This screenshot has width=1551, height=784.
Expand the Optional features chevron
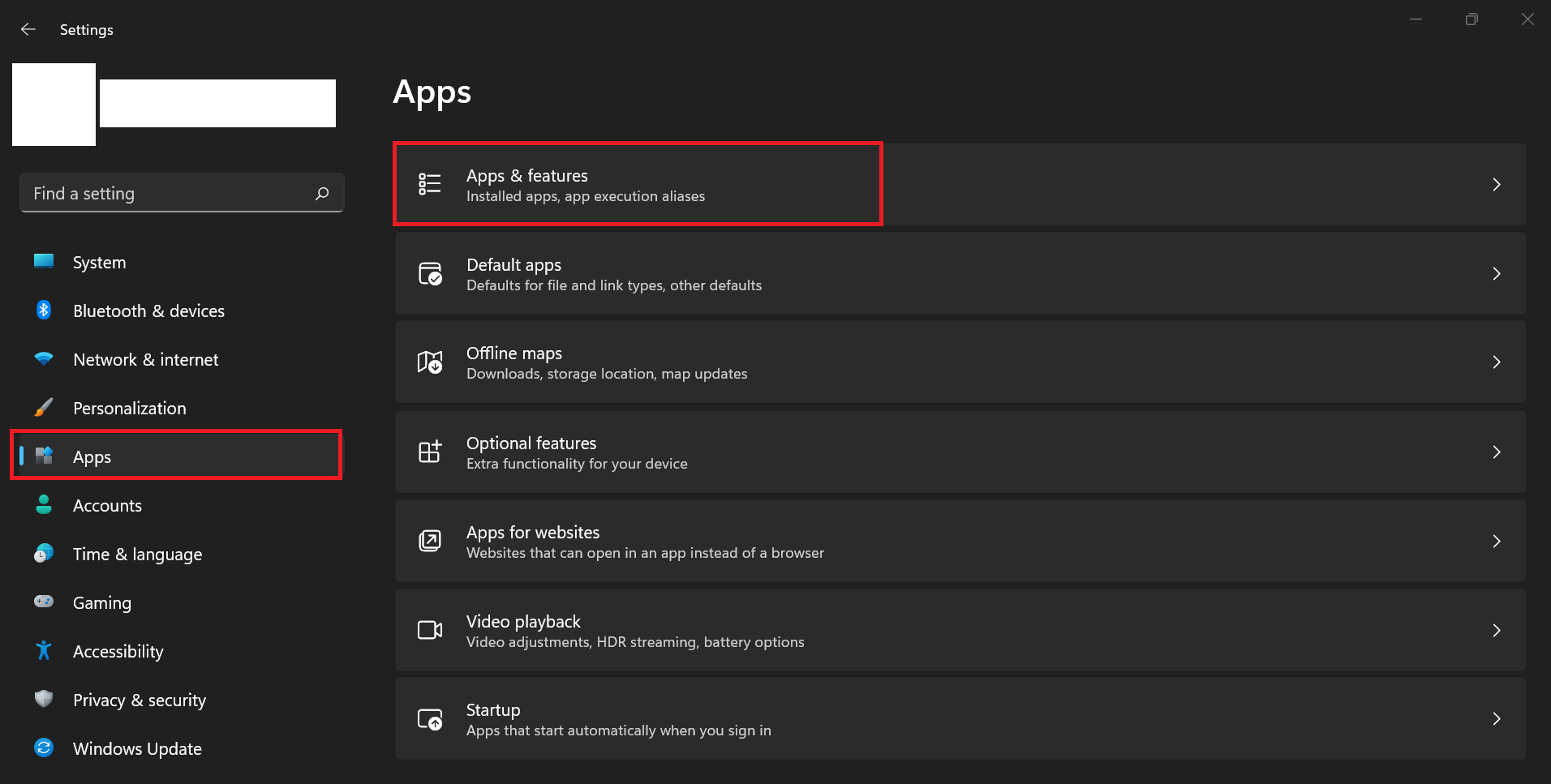coord(1497,452)
